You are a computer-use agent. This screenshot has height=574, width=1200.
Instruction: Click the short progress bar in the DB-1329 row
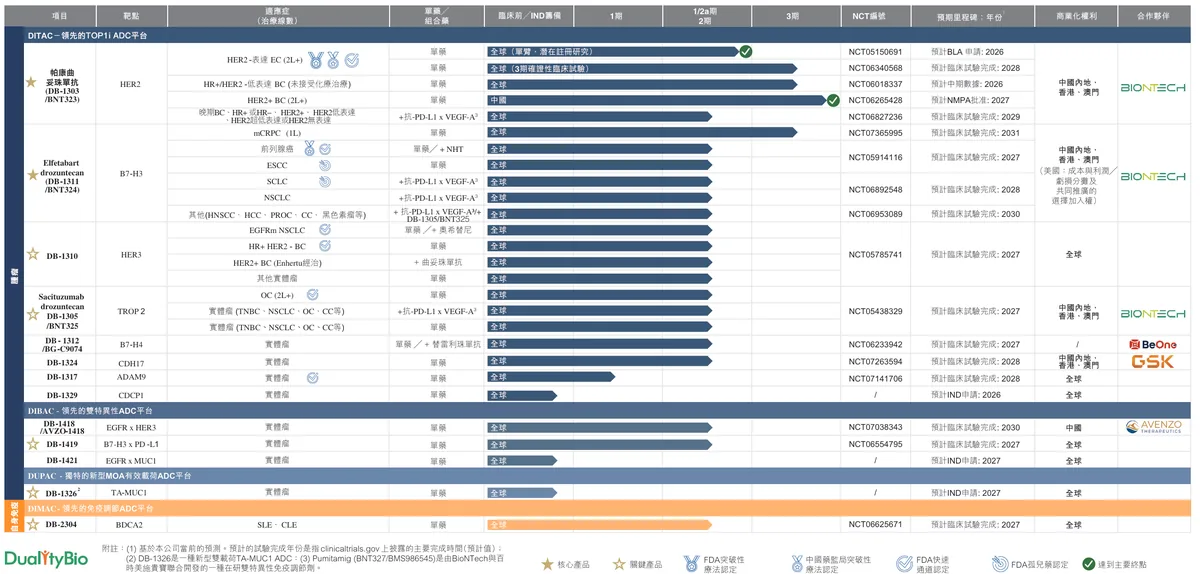pyautogui.click(x=520, y=395)
